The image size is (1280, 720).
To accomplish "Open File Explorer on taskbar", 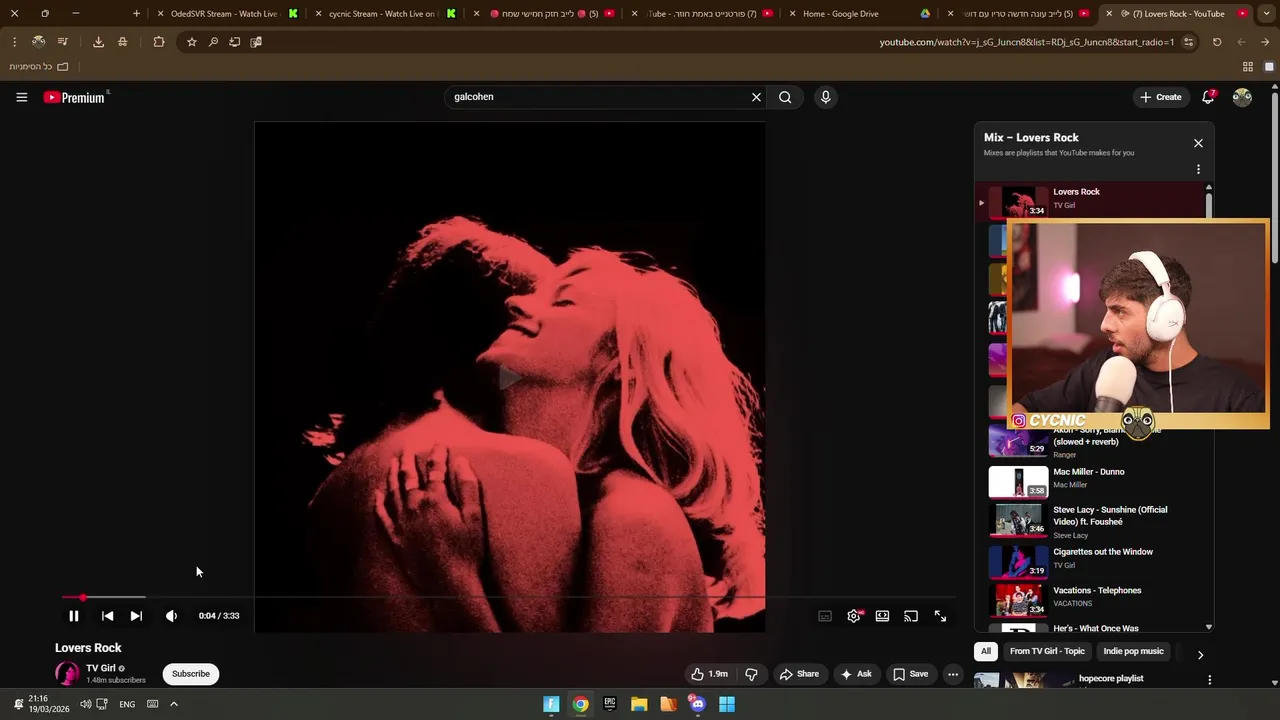I will (639, 704).
